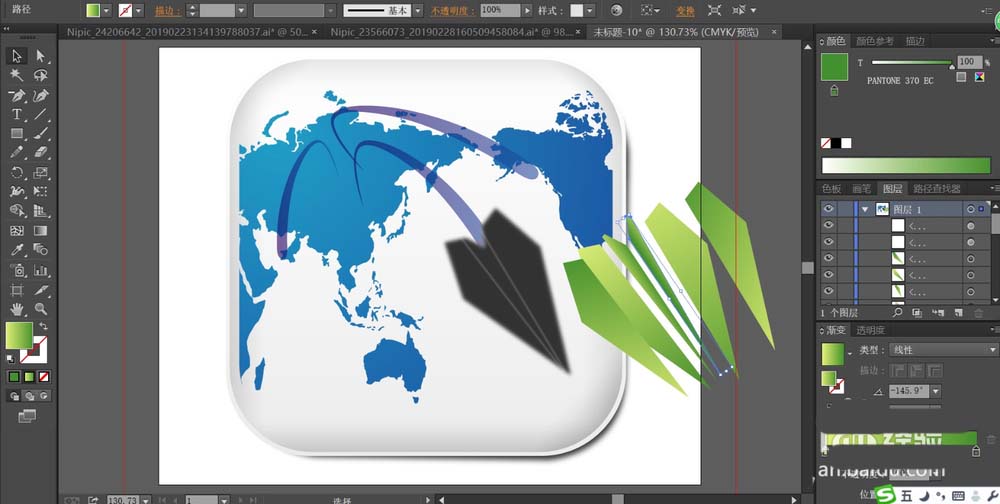
Task: Click the change screen mode icon
Action: click(27, 416)
